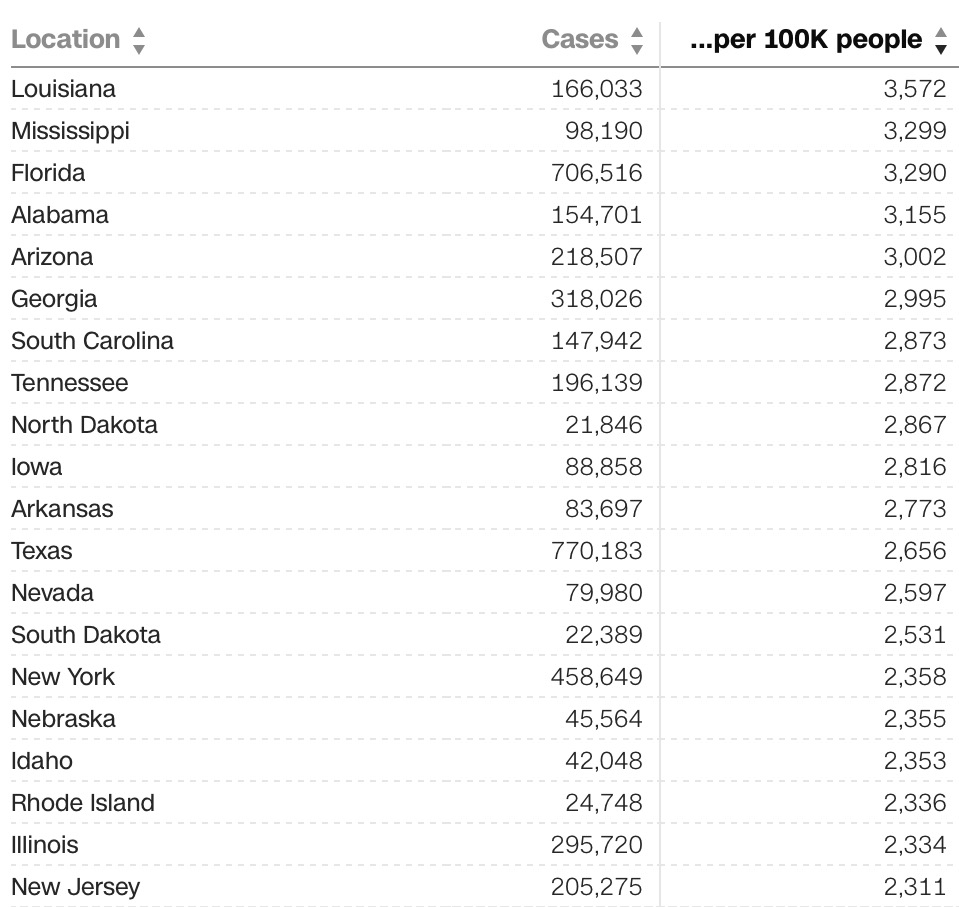The image size is (959, 907).
Task: Select the Texas location cell
Action: (x=42, y=551)
